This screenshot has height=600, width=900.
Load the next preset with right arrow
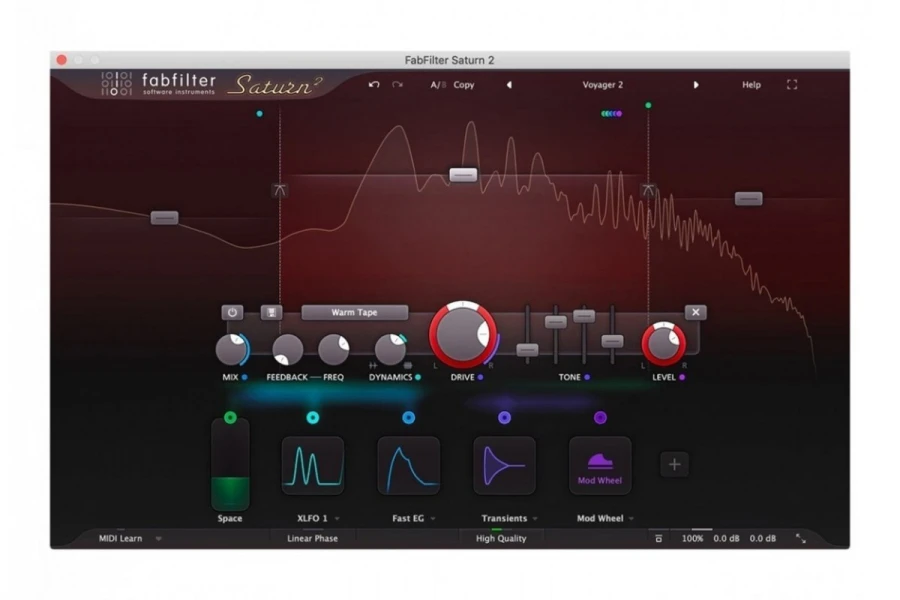(696, 84)
